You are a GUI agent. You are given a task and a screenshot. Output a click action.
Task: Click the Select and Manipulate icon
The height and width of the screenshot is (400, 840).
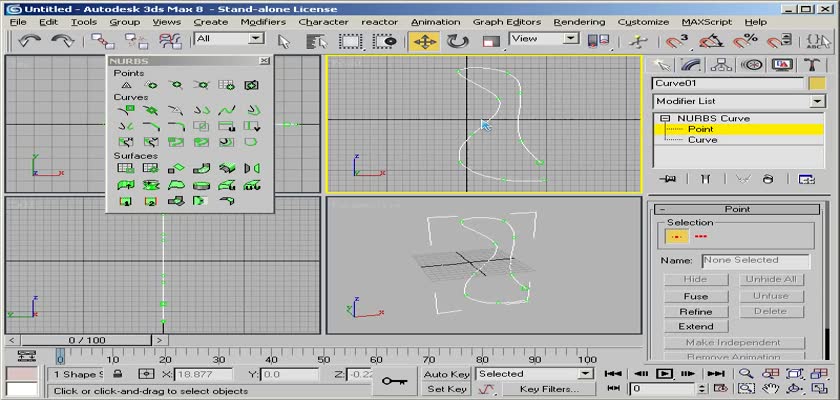pyautogui.click(x=638, y=41)
